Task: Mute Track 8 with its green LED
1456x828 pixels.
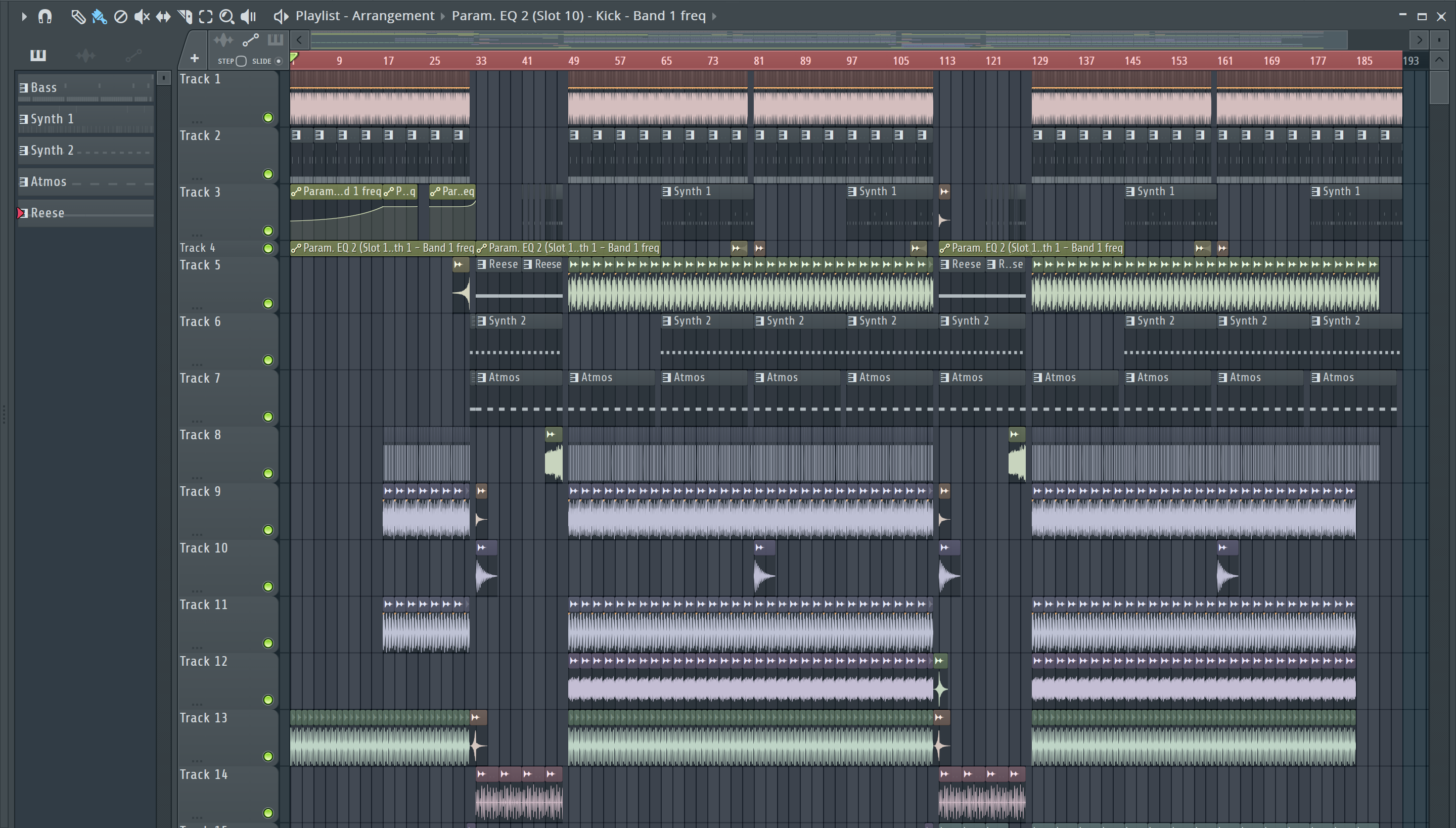Action: click(x=268, y=473)
